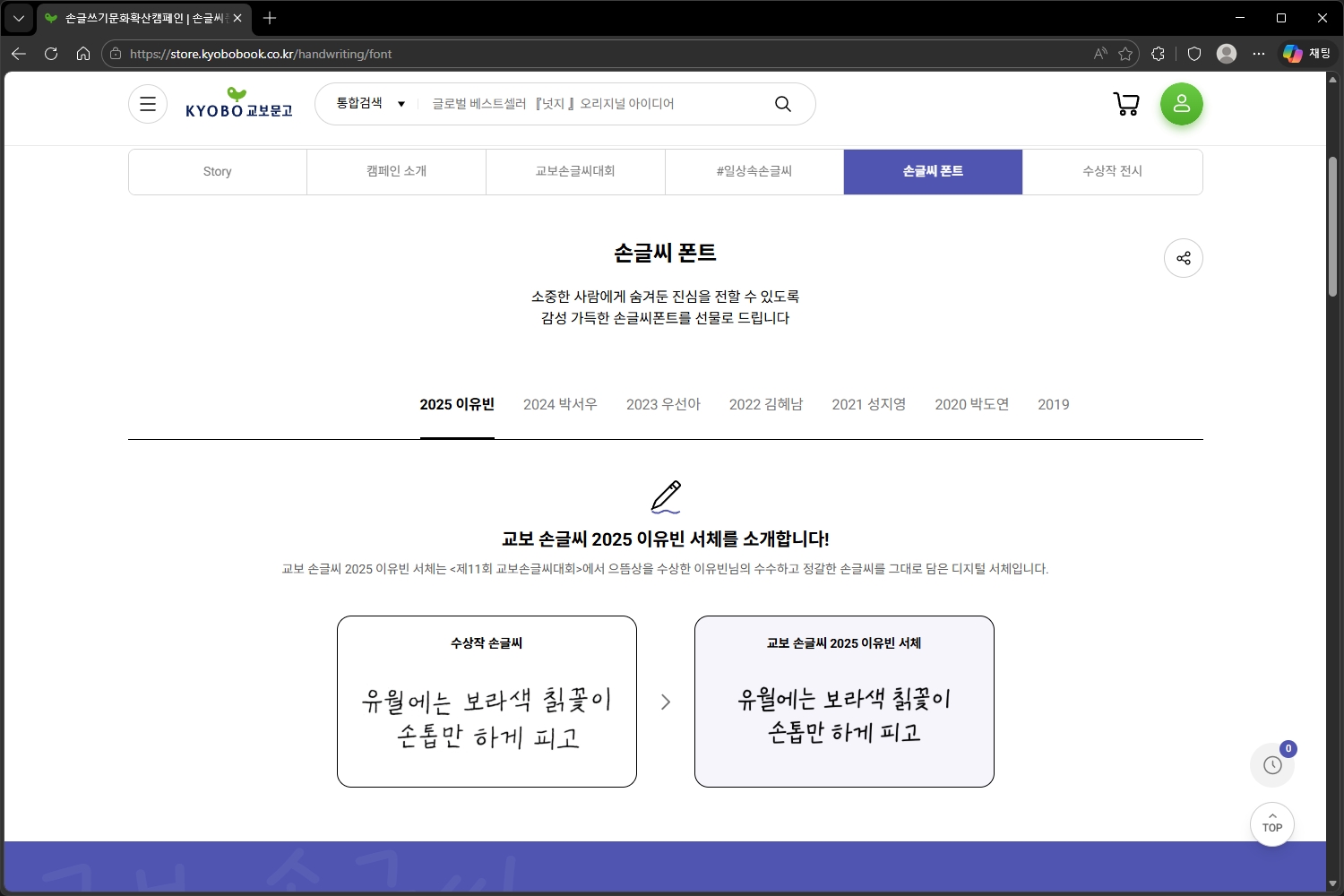
Task: Select the 손글씨 폰트 tab
Action: pyautogui.click(x=933, y=171)
